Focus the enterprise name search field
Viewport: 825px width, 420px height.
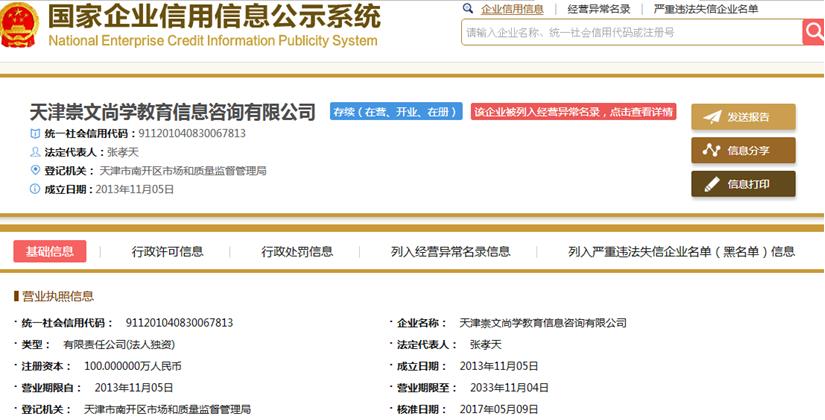tap(632, 32)
